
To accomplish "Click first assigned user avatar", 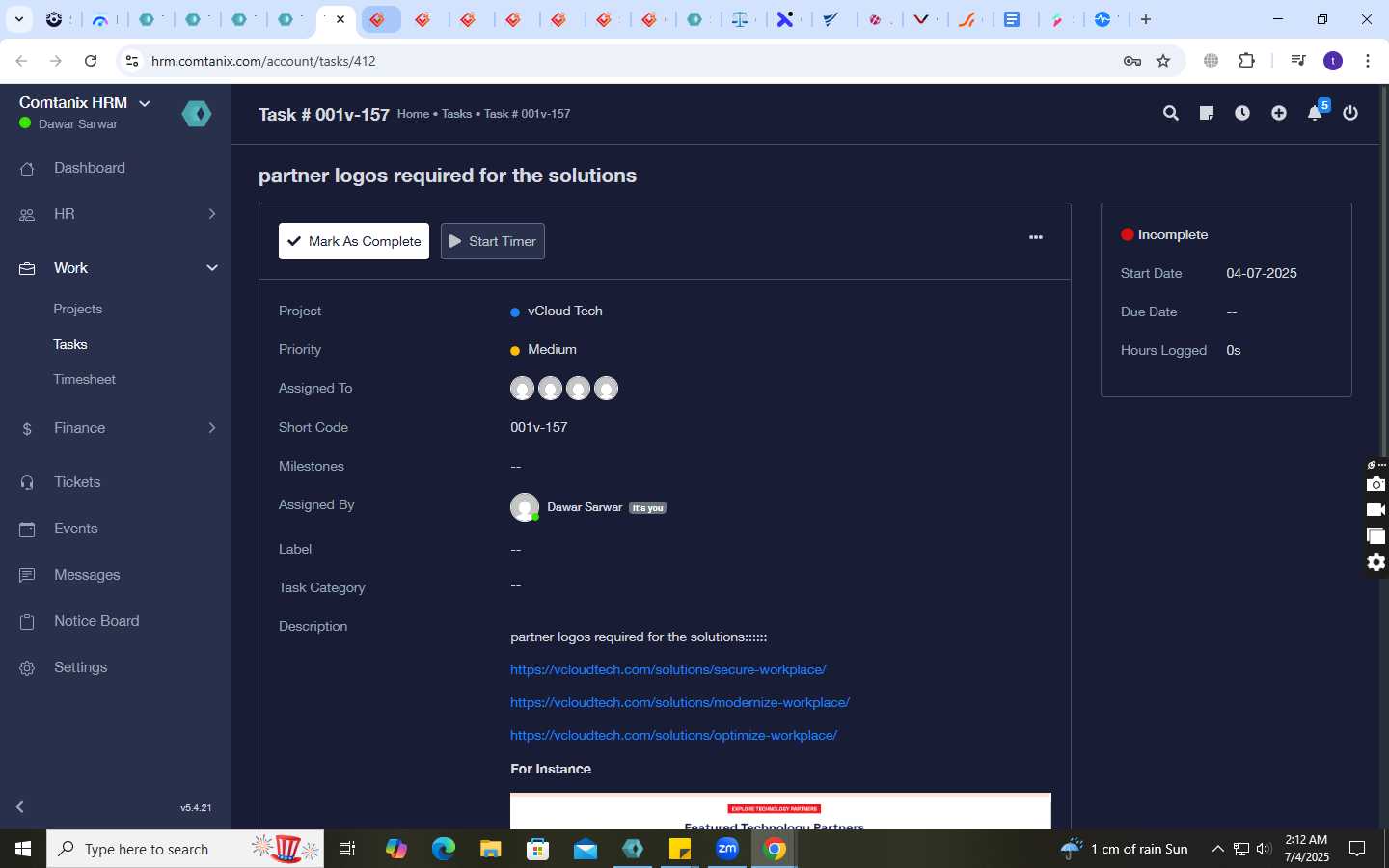I will click(x=522, y=389).
